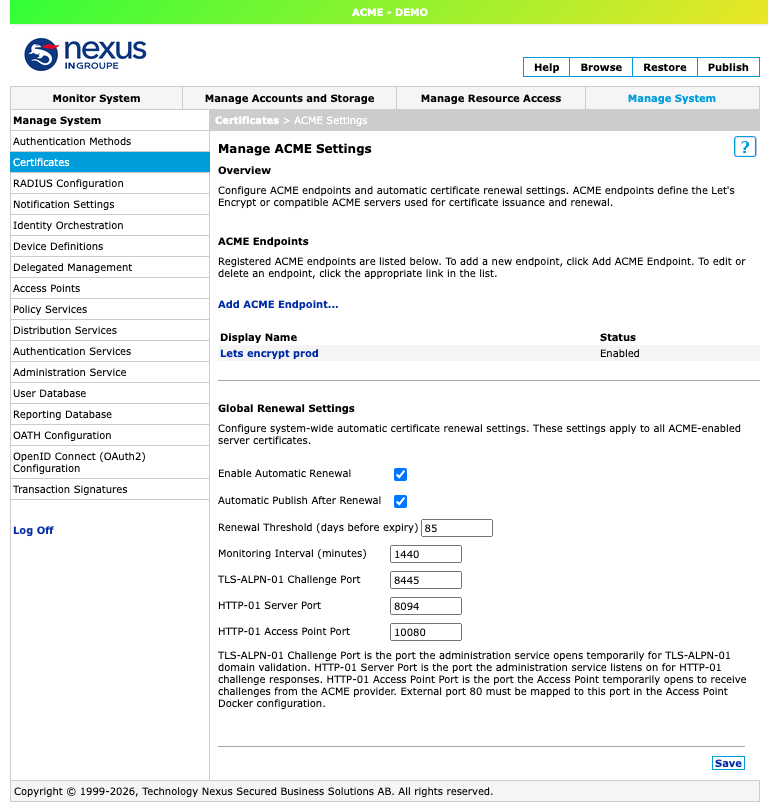Focus HTTP-01 Access Point Port field

(x=426, y=632)
